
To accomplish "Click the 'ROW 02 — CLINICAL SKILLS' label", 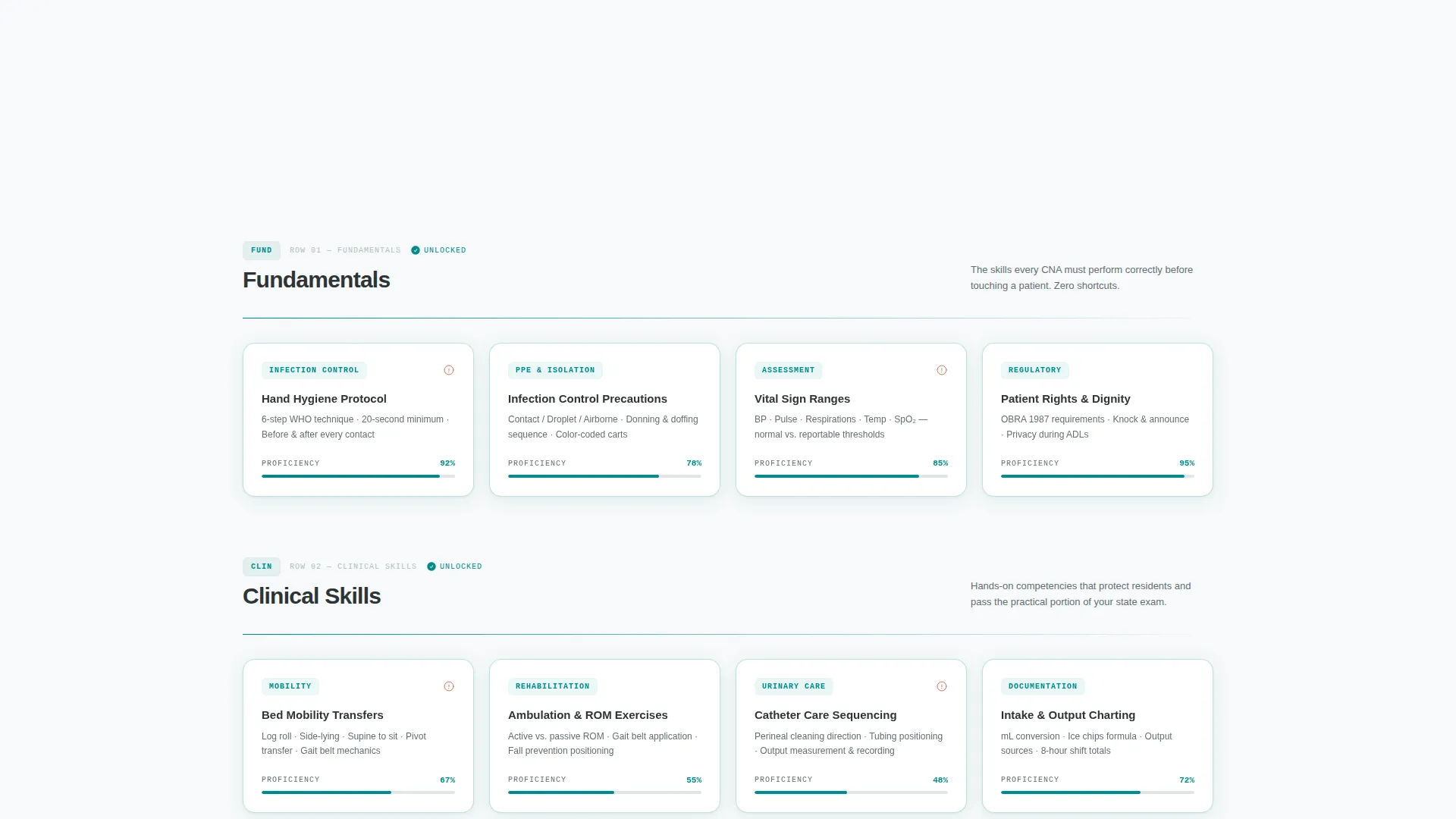I will [353, 566].
